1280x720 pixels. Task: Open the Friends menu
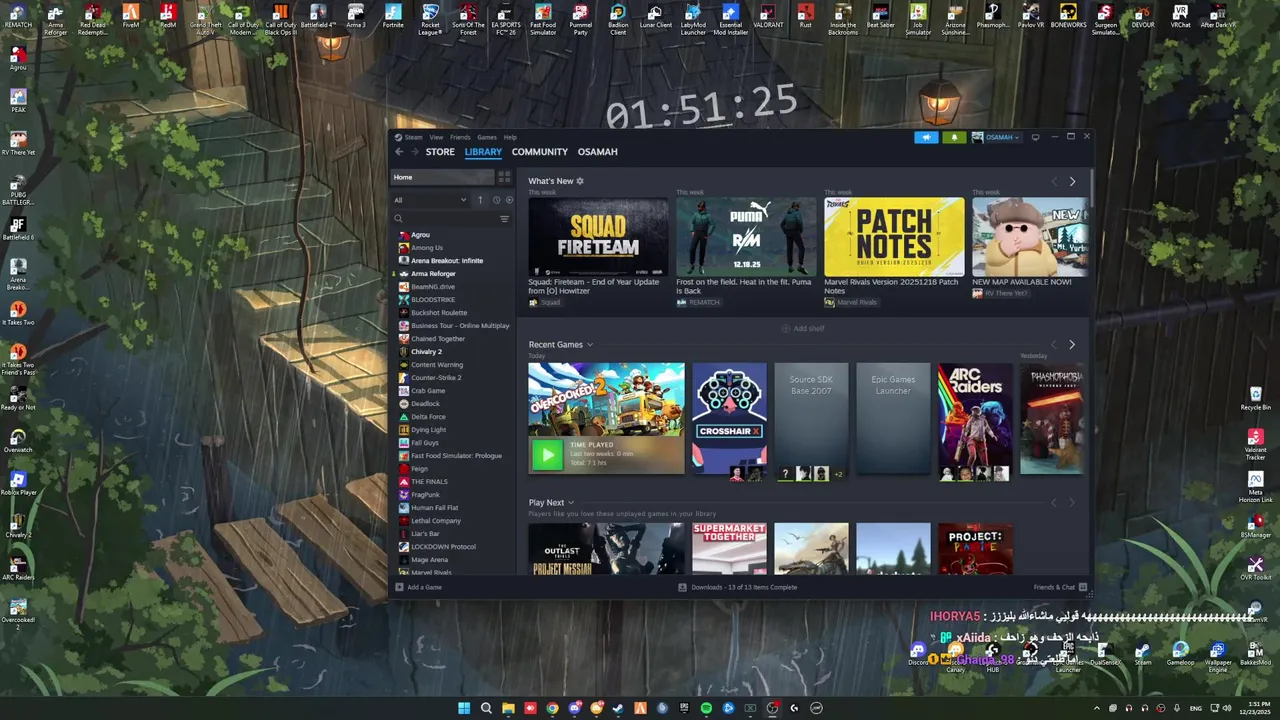pos(460,137)
